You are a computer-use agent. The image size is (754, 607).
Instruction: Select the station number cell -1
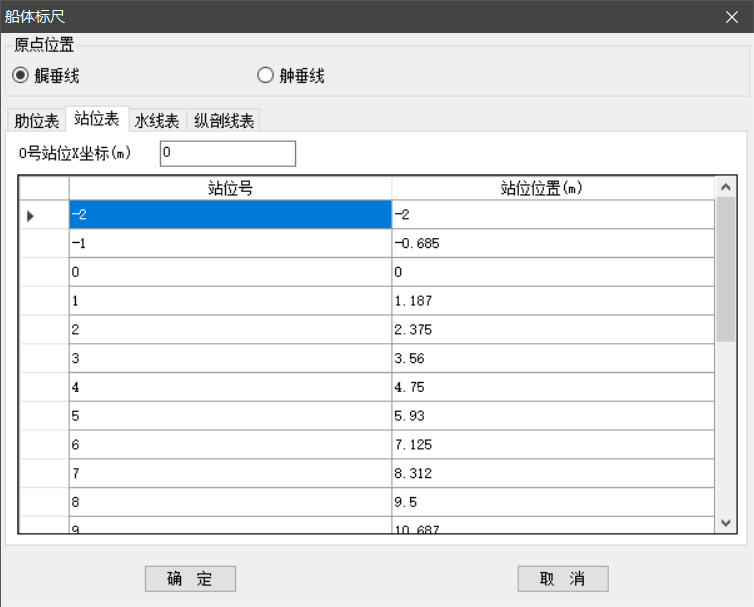[x=230, y=243]
